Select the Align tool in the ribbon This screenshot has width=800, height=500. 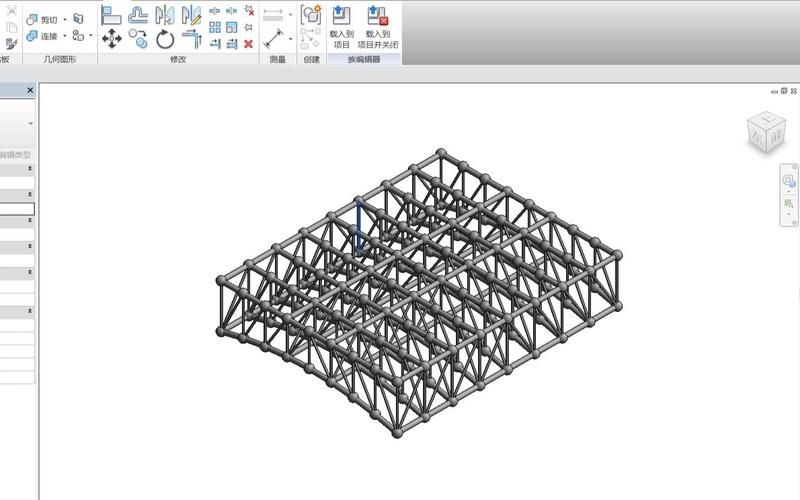click(112, 16)
